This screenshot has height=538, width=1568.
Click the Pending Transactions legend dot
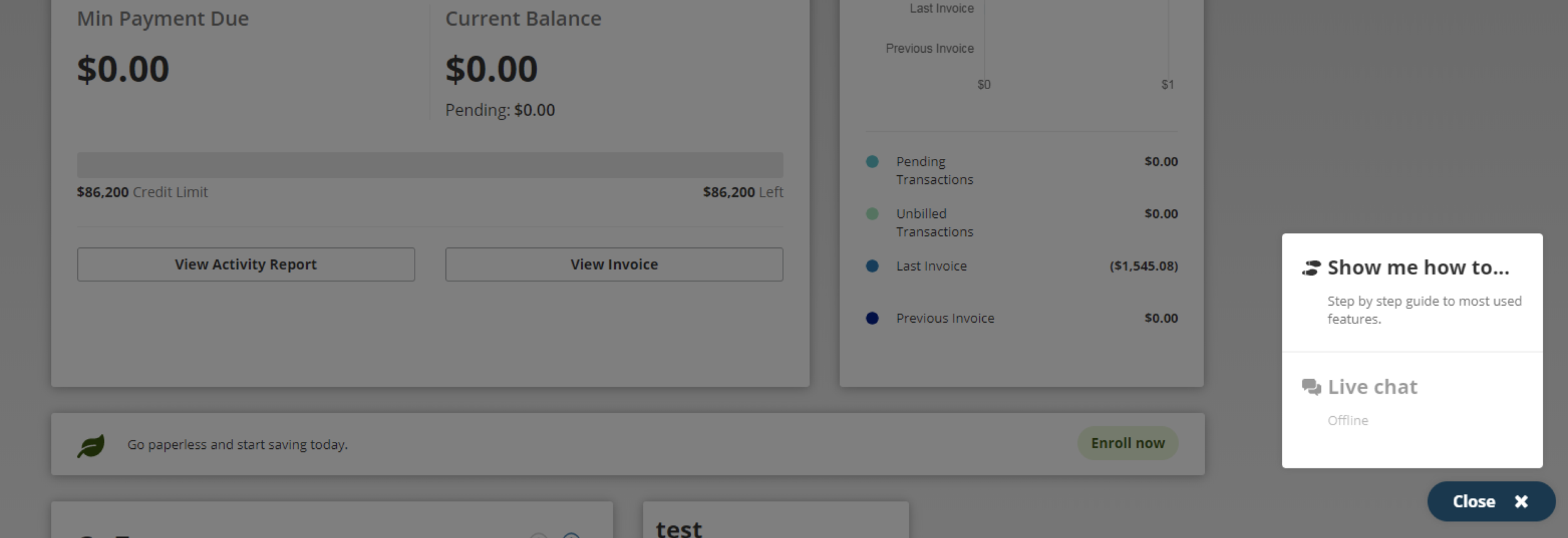tap(872, 161)
